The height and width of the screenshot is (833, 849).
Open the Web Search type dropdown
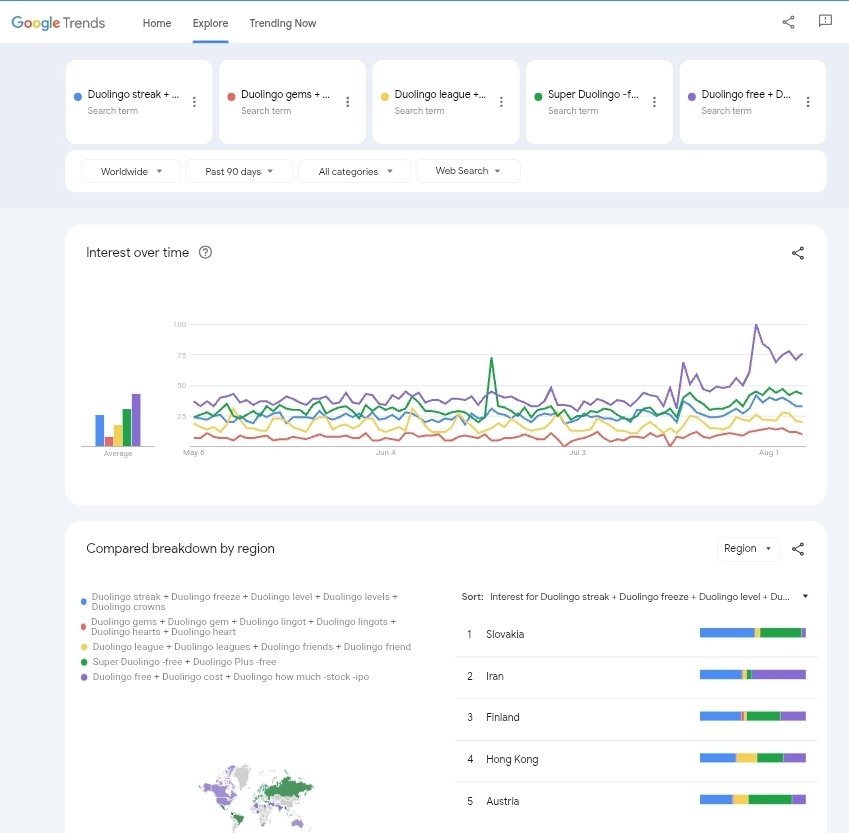[468, 171]
